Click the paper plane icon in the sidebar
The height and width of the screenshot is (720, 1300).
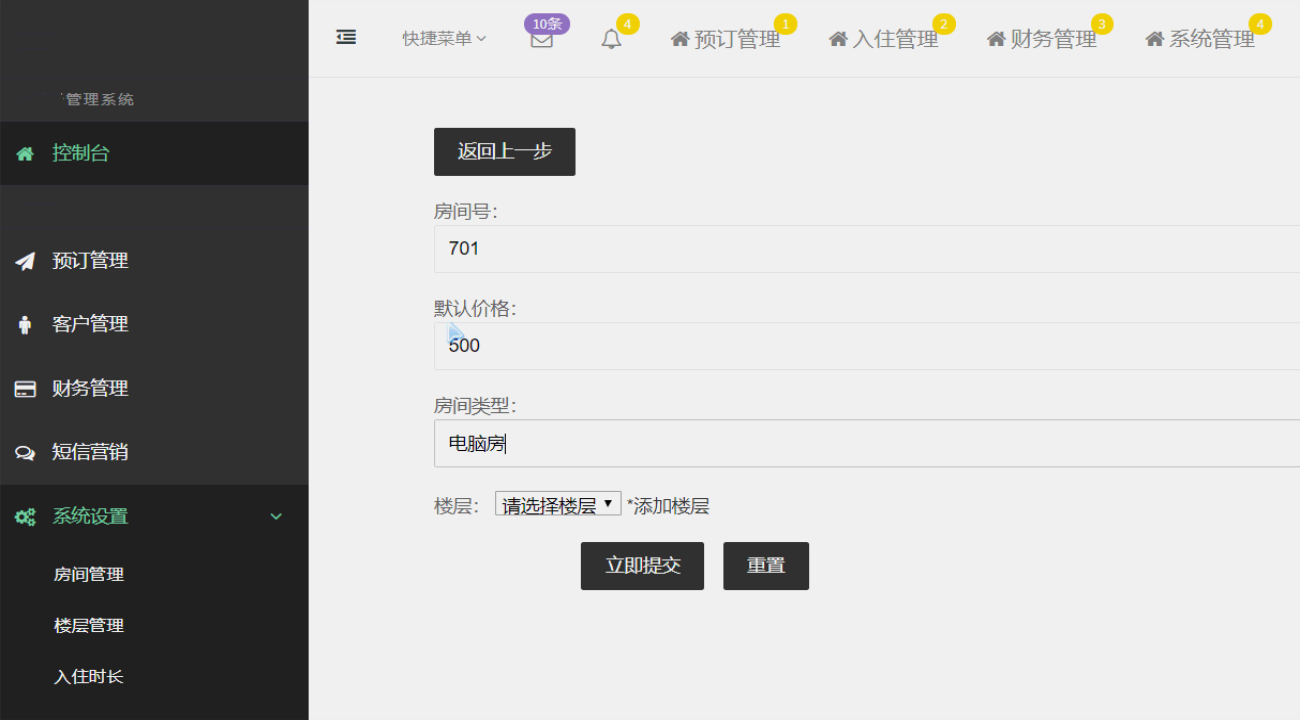[x=25, y=261]
